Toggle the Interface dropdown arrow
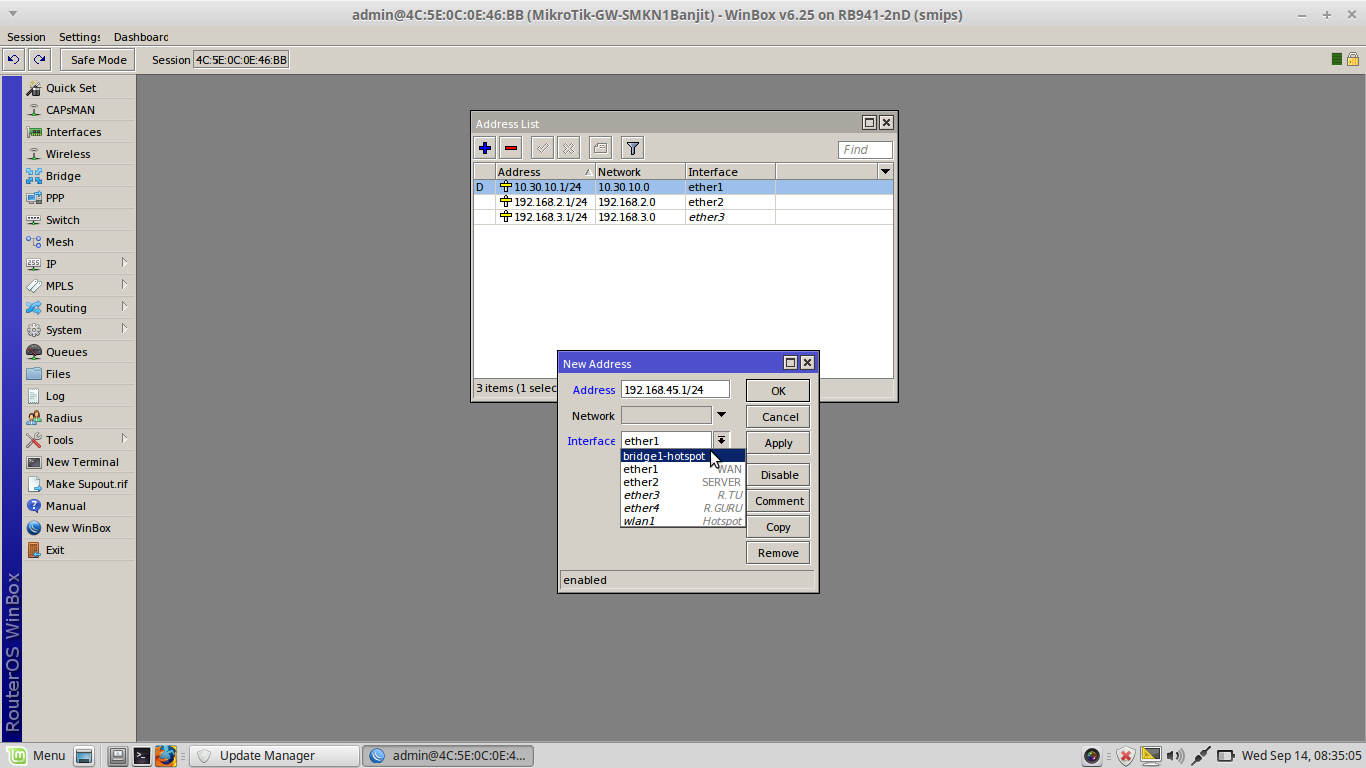The image size is (1366, 768). 721,440
